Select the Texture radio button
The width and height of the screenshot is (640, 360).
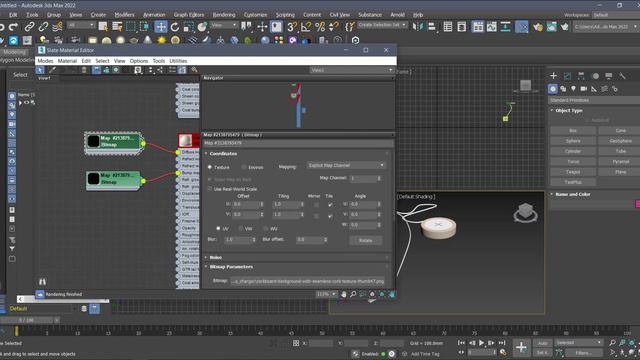pos(210,167)
